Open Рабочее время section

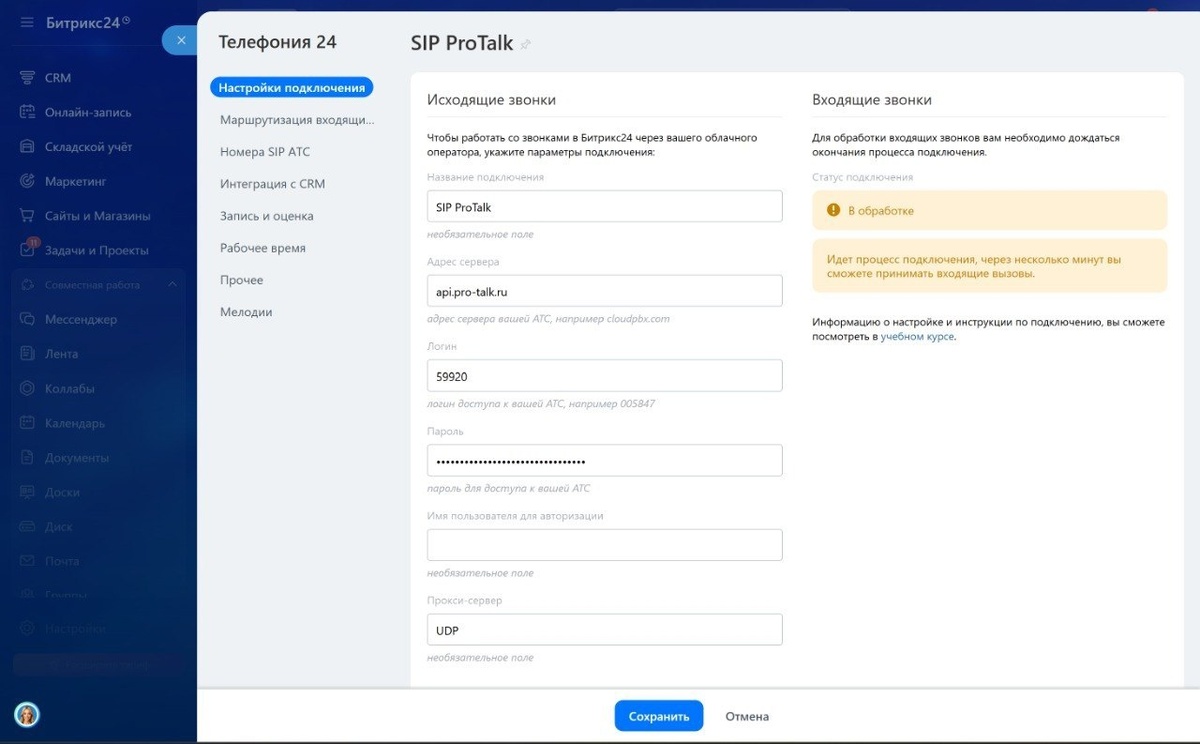click(263, 248)
